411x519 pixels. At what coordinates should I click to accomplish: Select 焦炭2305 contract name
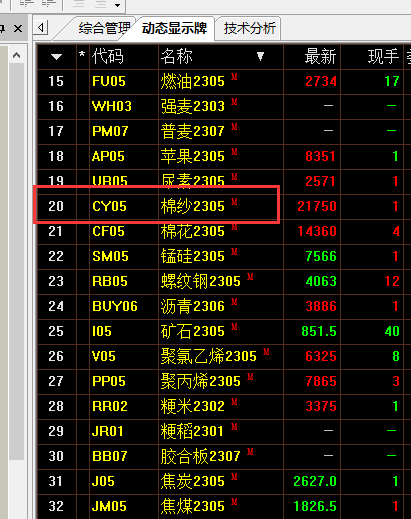[193, 481]
